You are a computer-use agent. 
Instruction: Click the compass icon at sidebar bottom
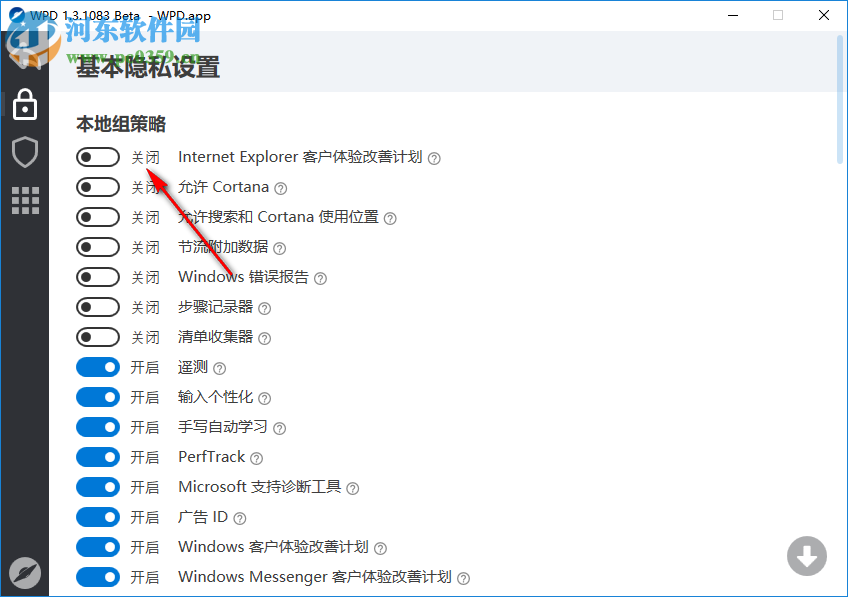[x=24, y=572]
